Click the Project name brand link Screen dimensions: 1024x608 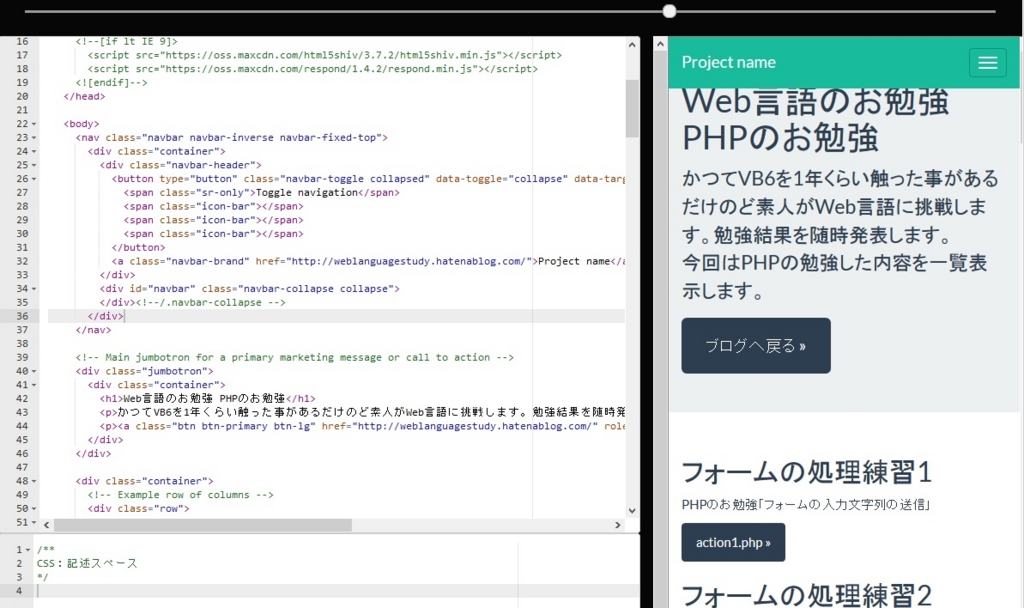tap(728, 62)
